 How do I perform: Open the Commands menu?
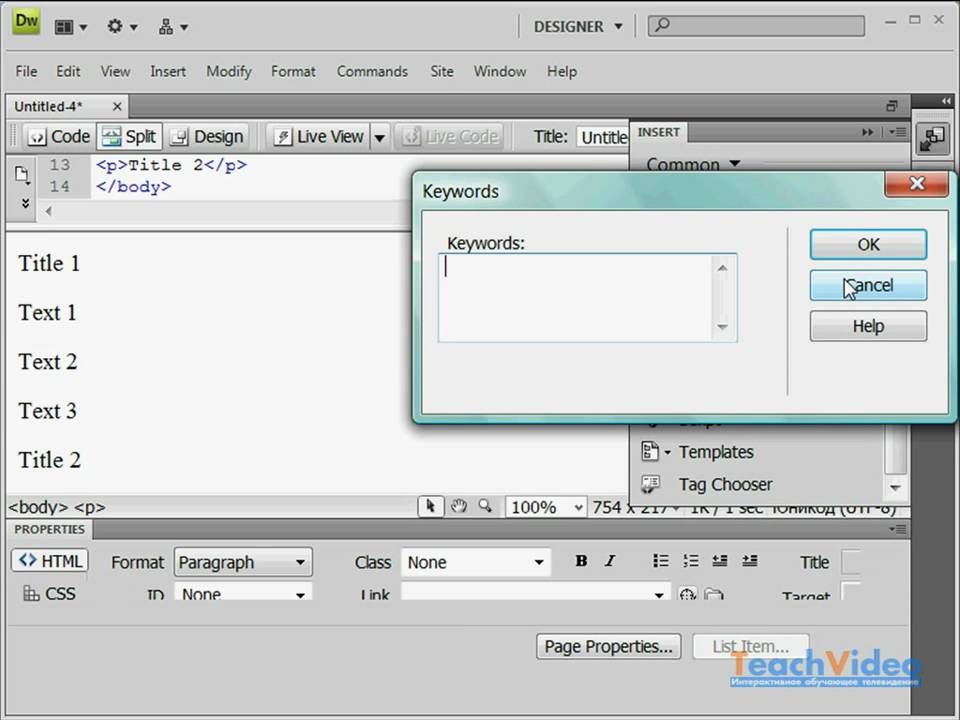[372, 72]
